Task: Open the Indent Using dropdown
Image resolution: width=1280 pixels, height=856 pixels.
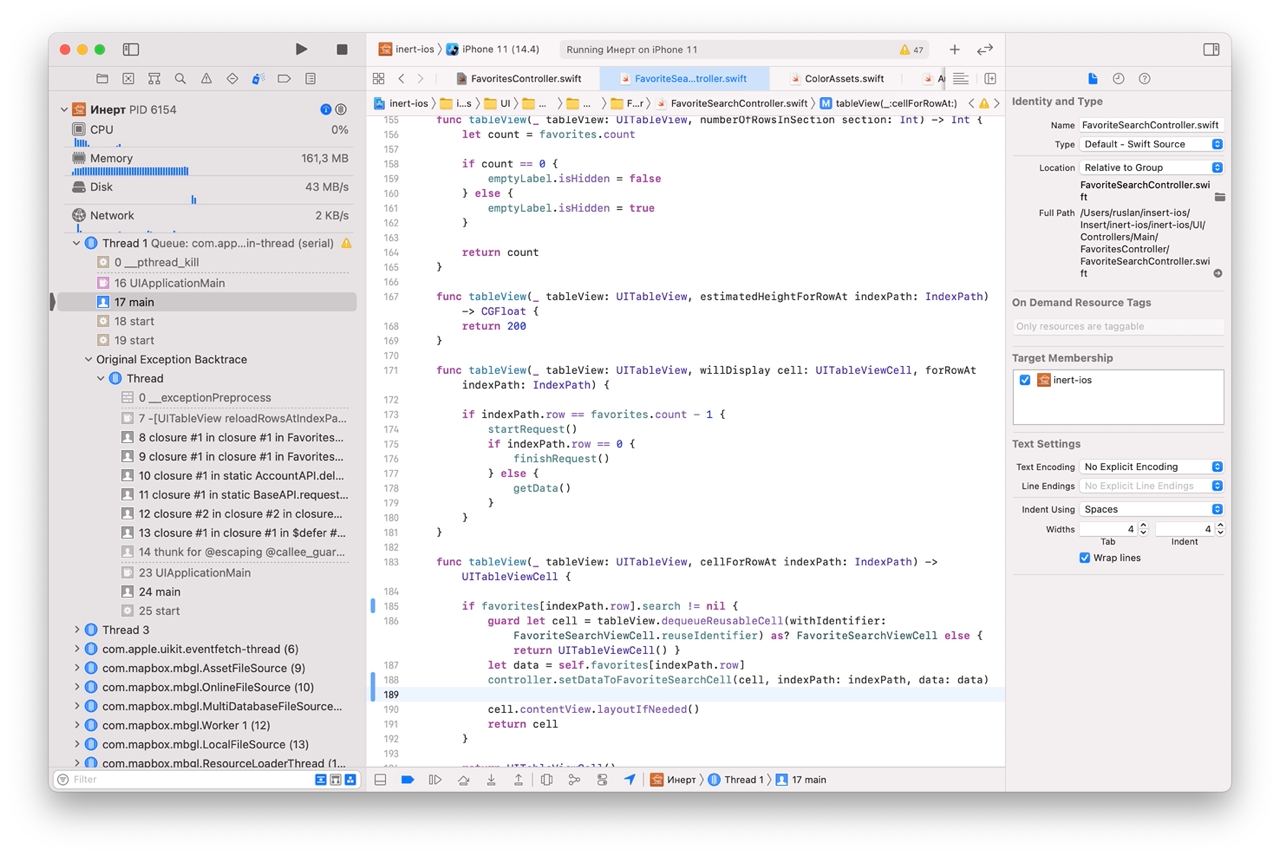Action: coord(1151,509)
